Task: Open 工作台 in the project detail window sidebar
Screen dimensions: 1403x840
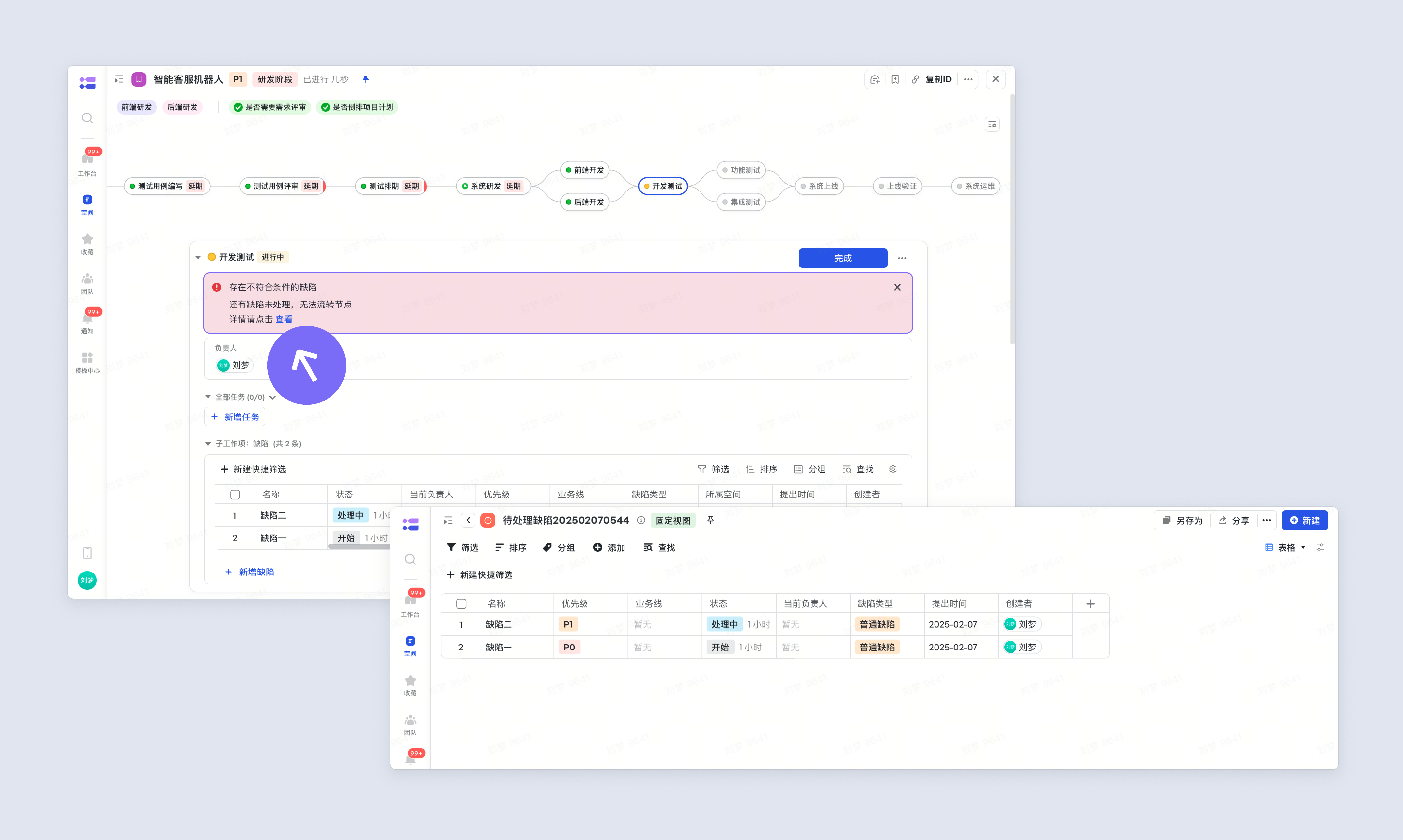Action: tap(87, 163)
